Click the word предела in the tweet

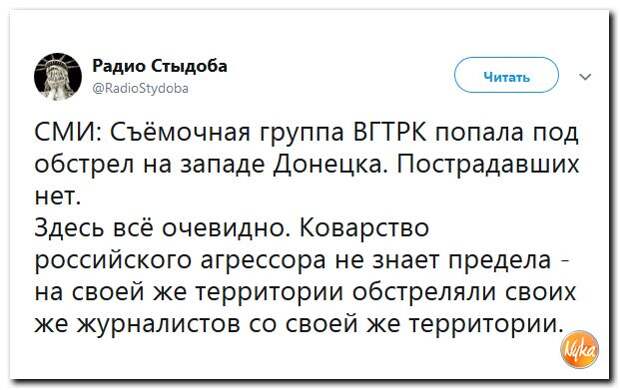[499, 262]
